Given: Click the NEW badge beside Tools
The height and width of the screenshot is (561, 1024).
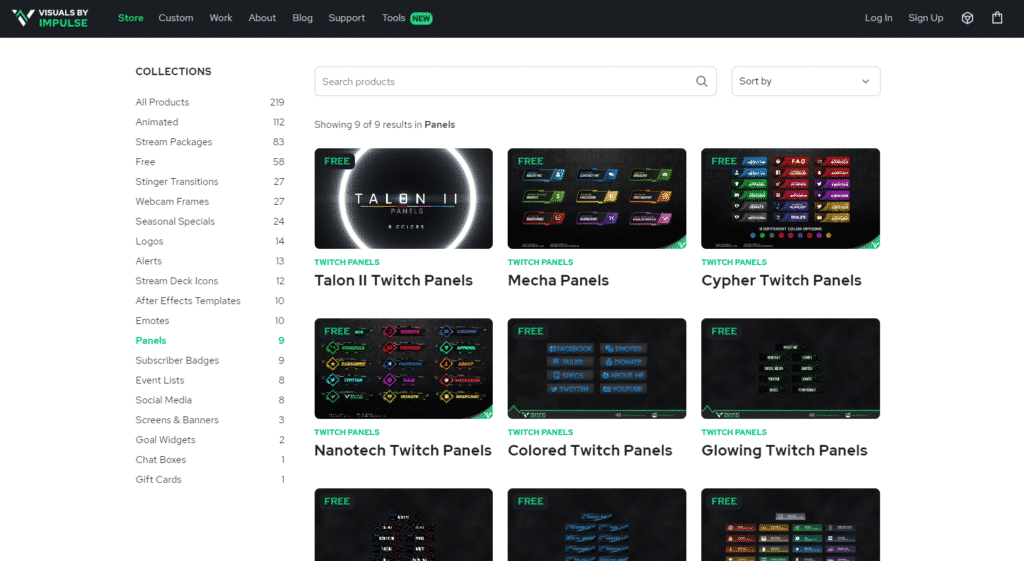Looking at the screenshot, I should [x=421, y=18].
